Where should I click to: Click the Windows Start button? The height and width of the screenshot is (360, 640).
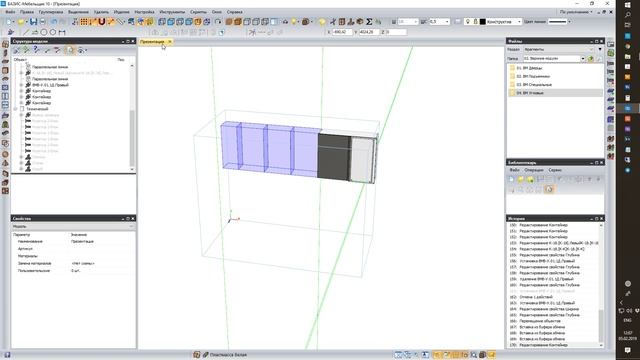628,4
